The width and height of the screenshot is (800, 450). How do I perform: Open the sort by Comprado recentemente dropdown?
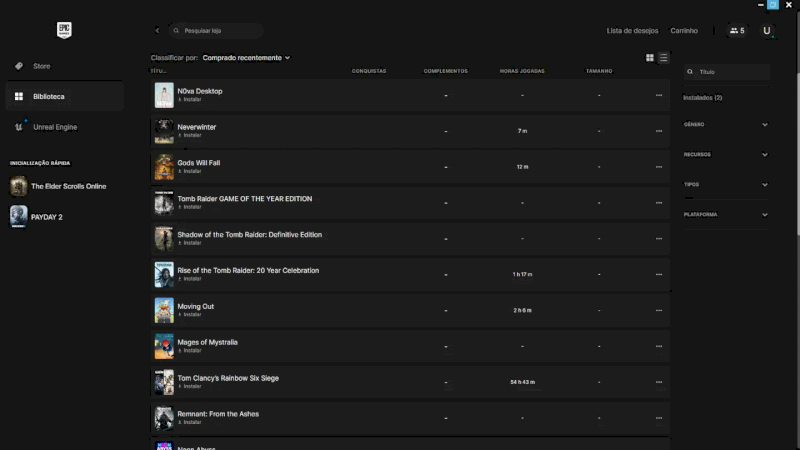[246, 58]
